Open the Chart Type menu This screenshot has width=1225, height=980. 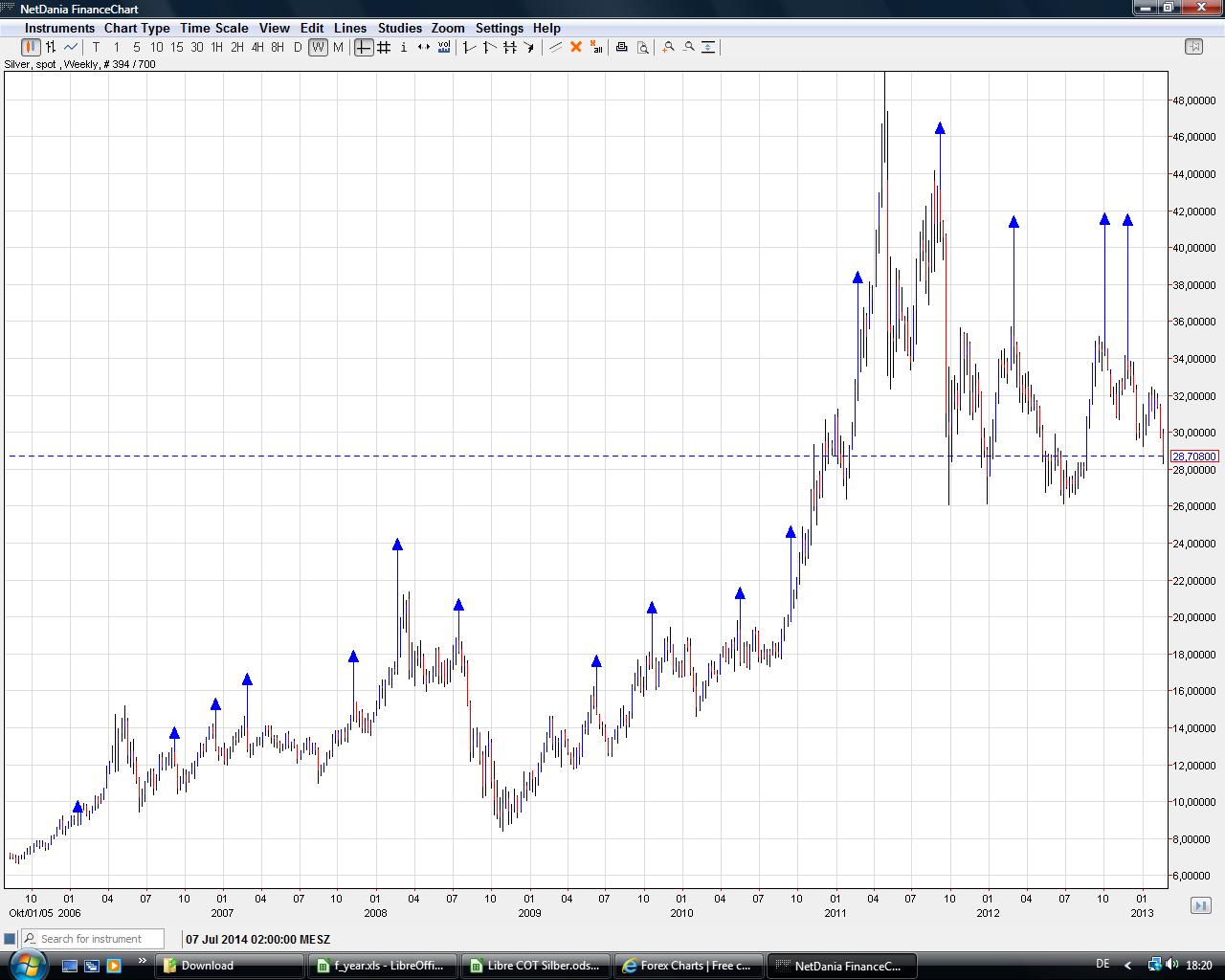pos(137,28)
